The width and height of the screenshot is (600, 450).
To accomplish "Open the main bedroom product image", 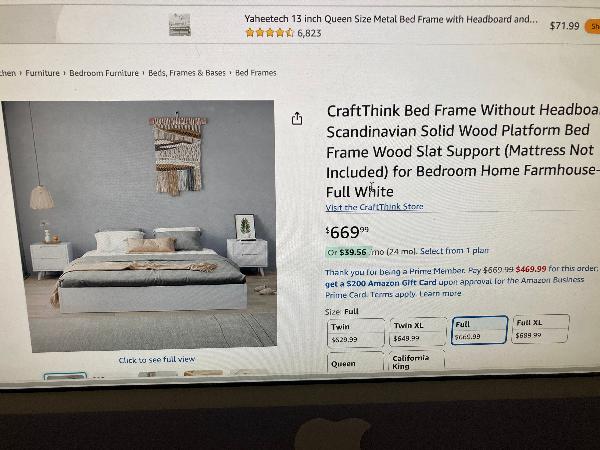I will click(139, 226).
